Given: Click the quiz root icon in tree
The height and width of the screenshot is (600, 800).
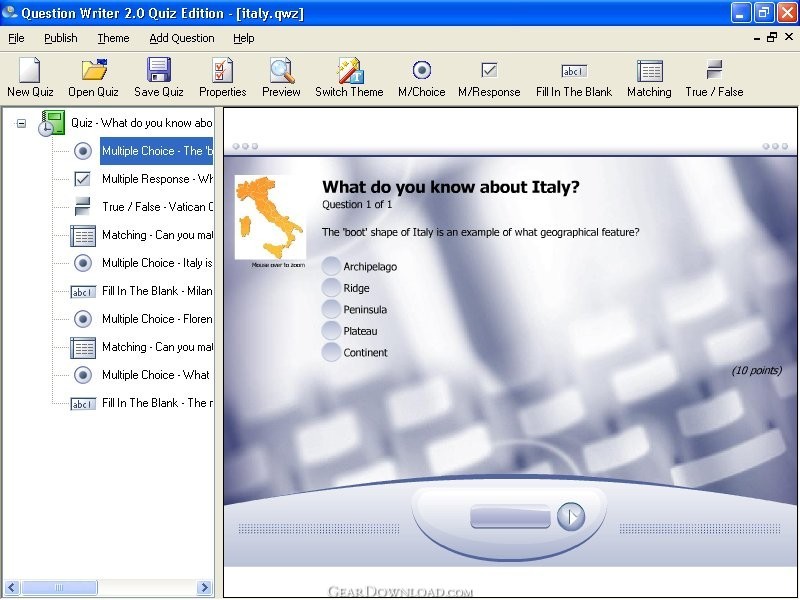Looking at the screenshot, I should point(52,123).
